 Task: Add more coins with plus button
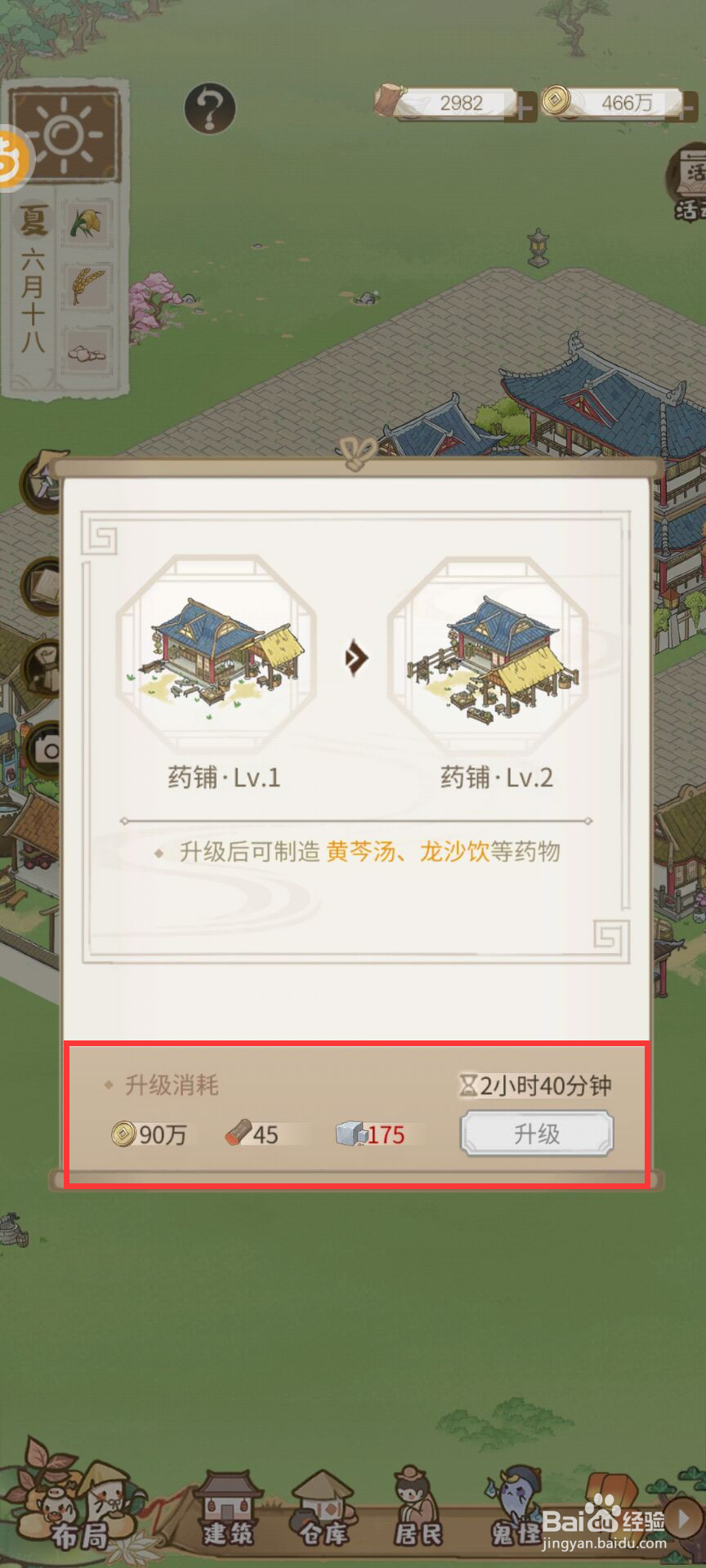690,106
